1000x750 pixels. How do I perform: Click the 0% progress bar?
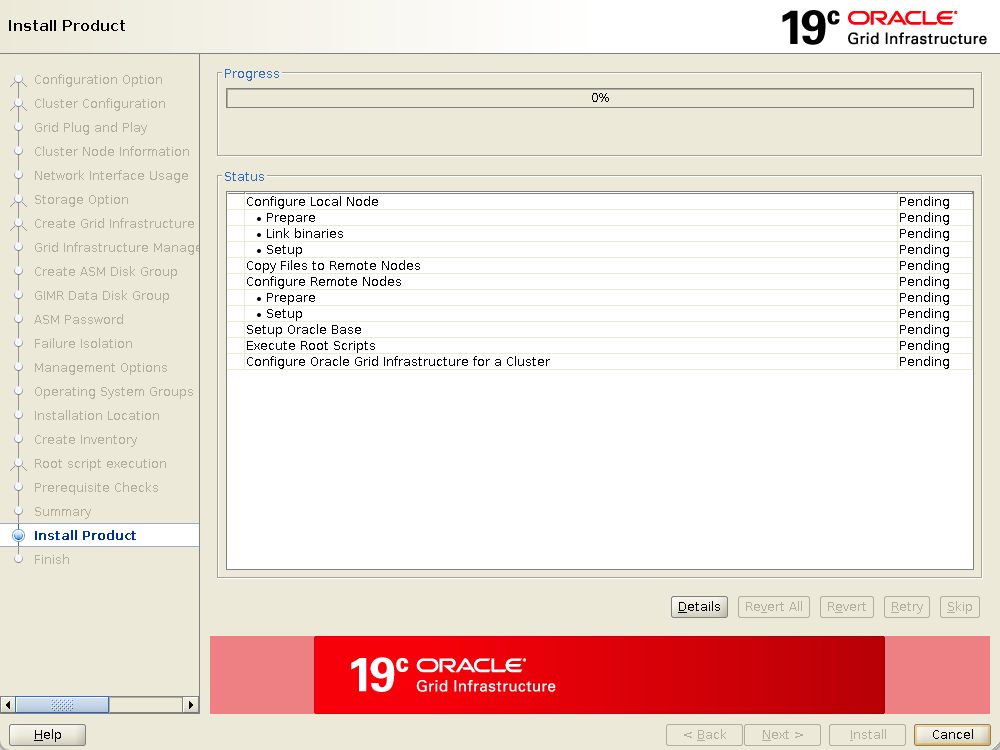[x=599, y=98]
